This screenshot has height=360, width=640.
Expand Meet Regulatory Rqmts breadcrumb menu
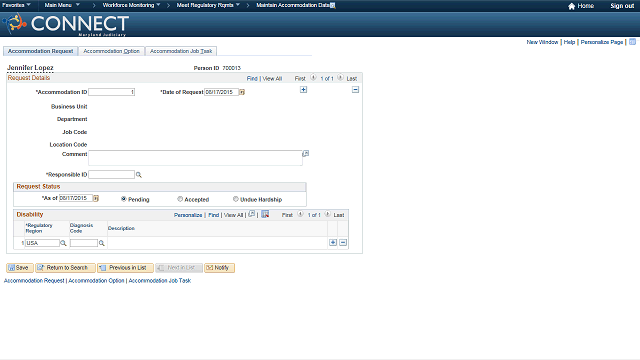pos(208,5)
